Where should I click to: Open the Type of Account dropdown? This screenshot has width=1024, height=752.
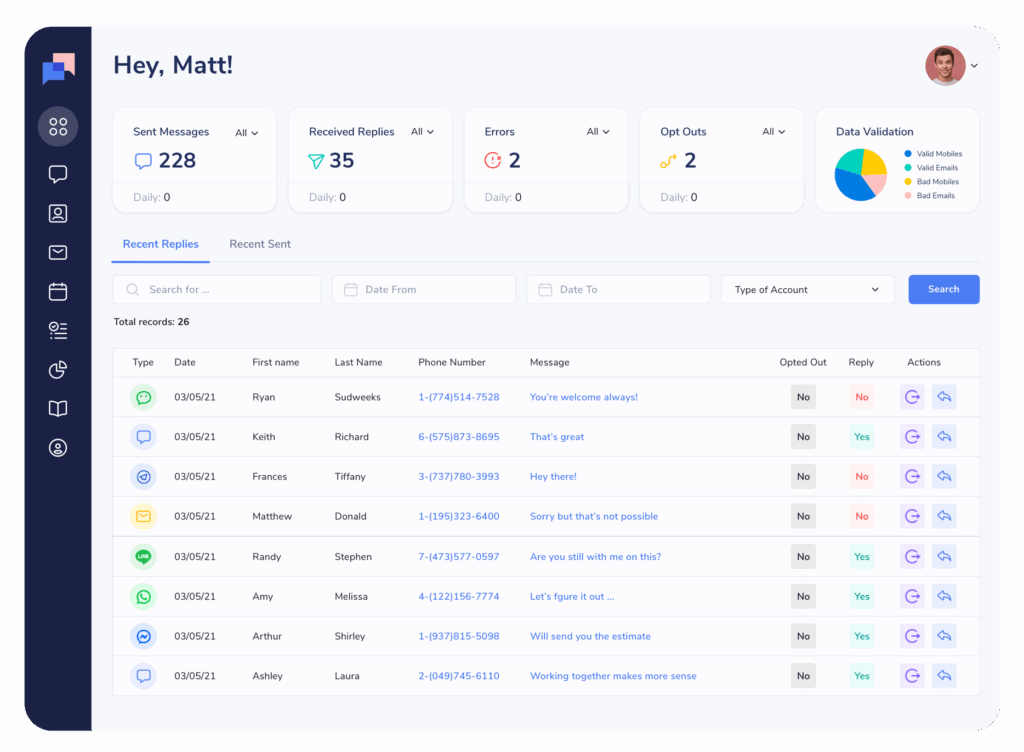(807, 290)
